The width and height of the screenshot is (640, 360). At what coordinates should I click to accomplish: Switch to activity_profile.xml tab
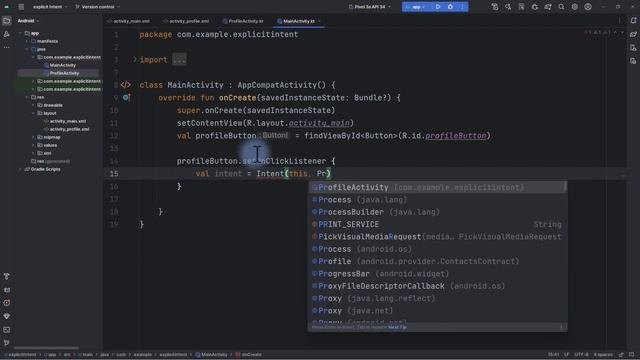coord(186,21)
